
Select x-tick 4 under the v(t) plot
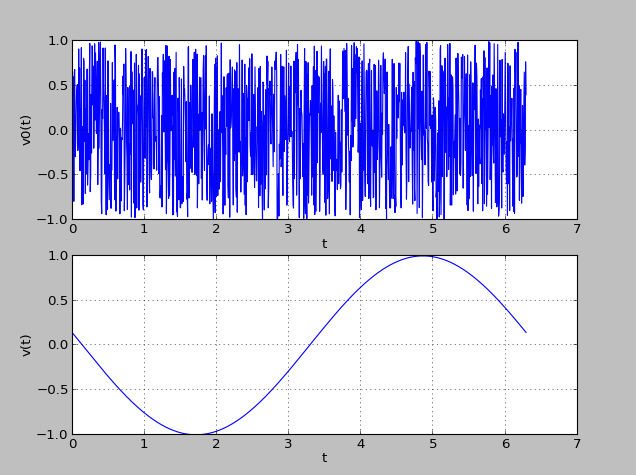(x=361, y=444)
